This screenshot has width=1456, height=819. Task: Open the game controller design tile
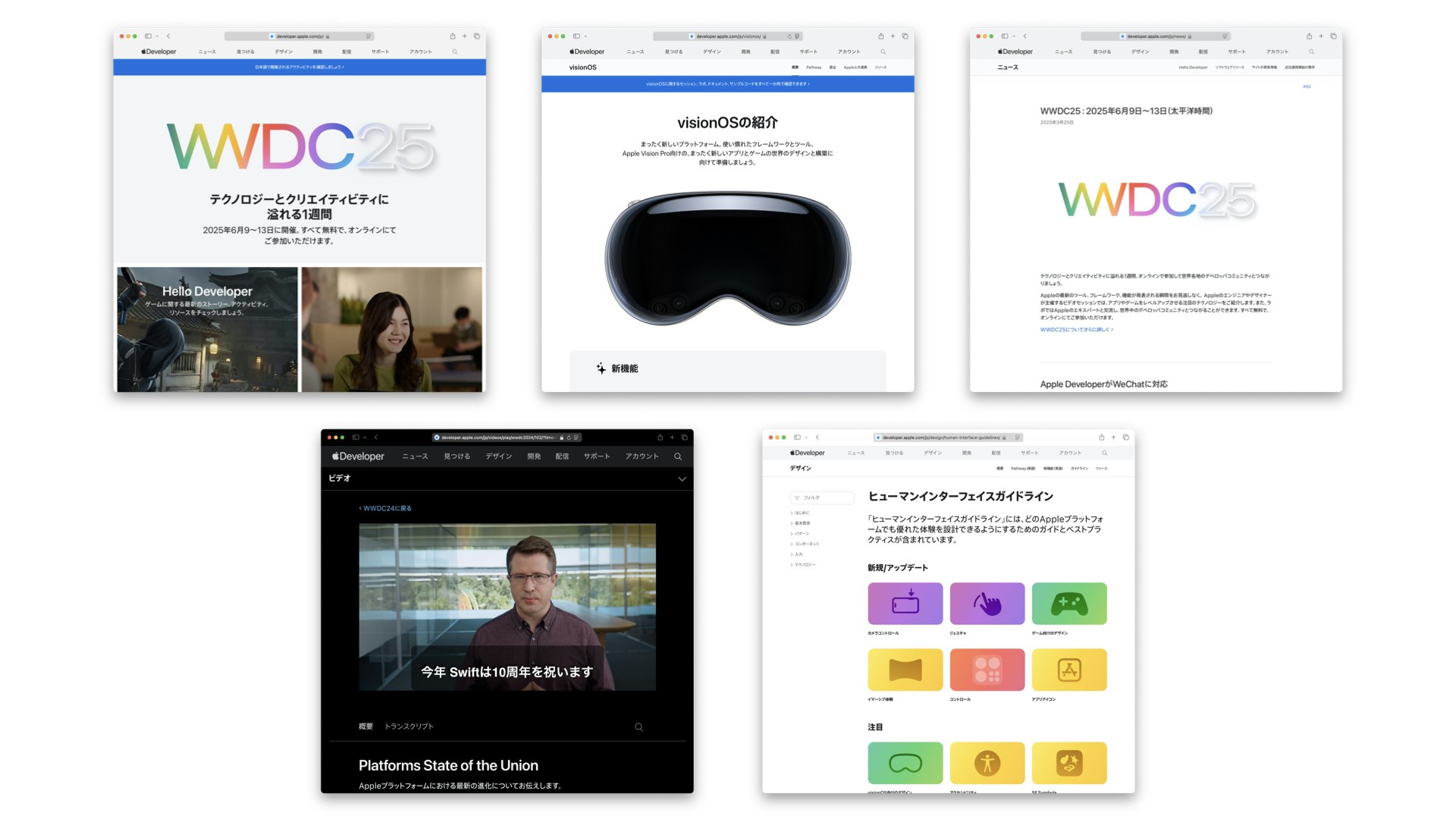coord(1068,604)
